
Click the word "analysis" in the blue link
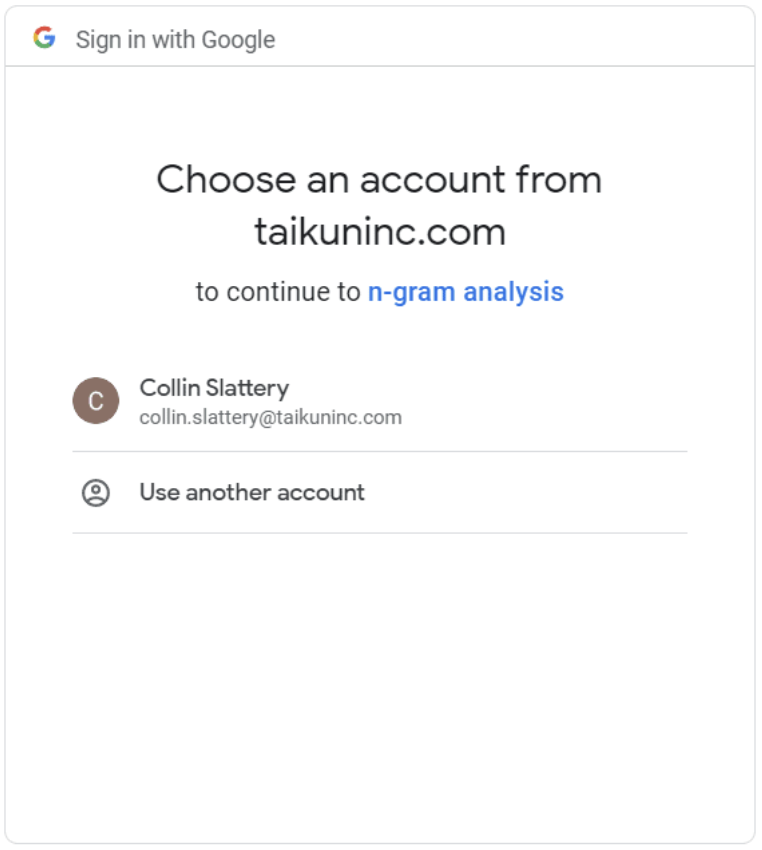(513, 292)
